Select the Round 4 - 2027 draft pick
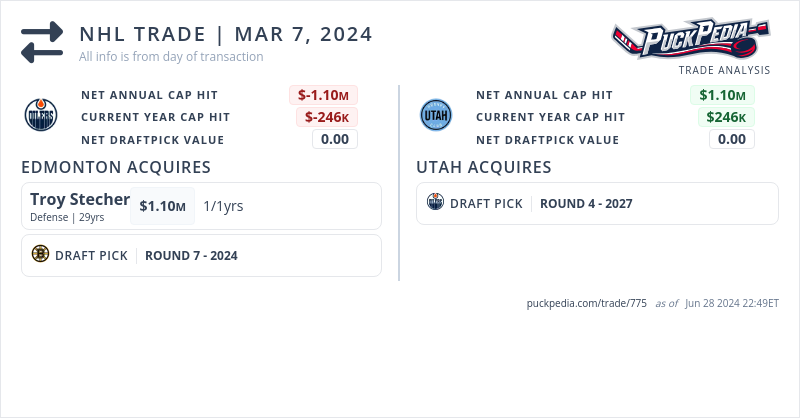Image resolution: width=800 pixels, height=418 pixels. point(586,203)
